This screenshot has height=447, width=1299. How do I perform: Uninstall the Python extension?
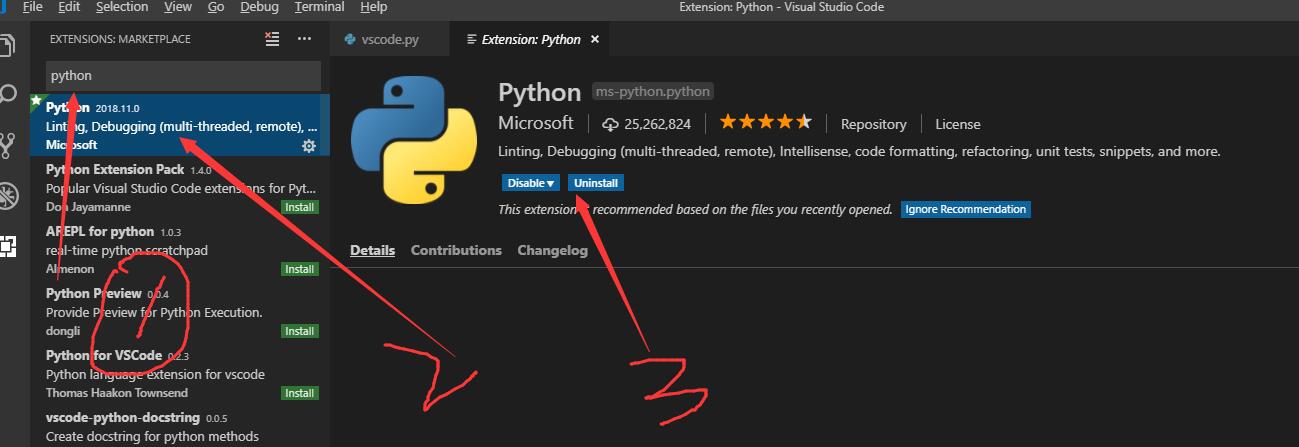596,183
